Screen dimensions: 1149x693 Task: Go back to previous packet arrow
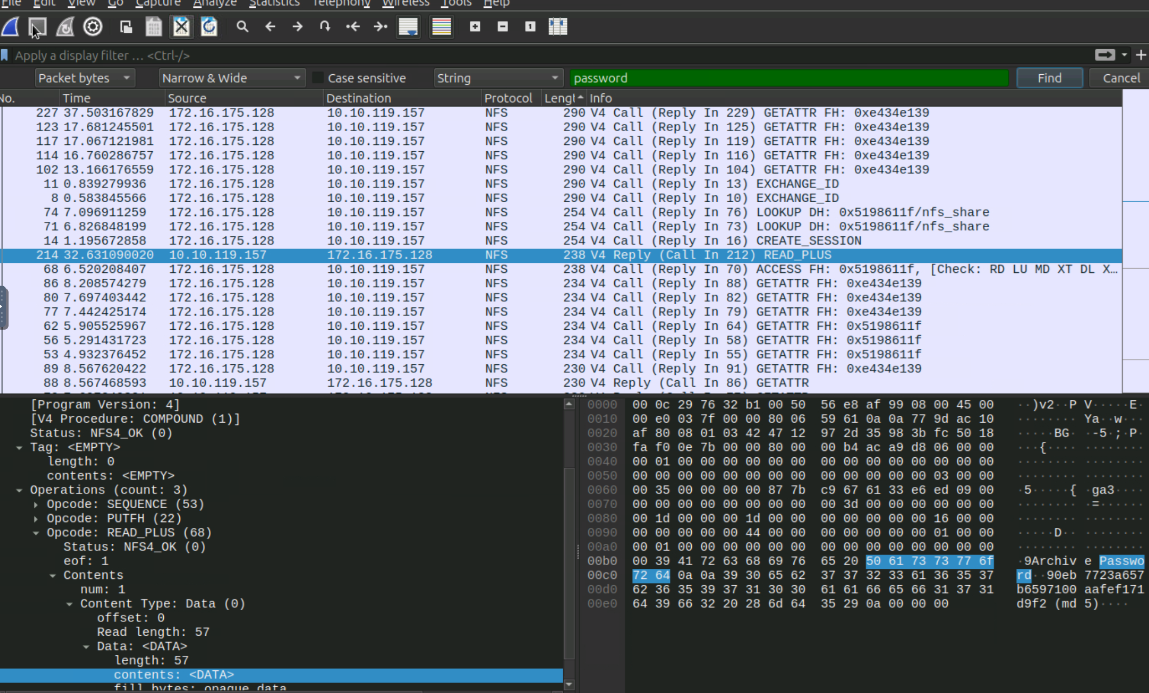point(270,27)
